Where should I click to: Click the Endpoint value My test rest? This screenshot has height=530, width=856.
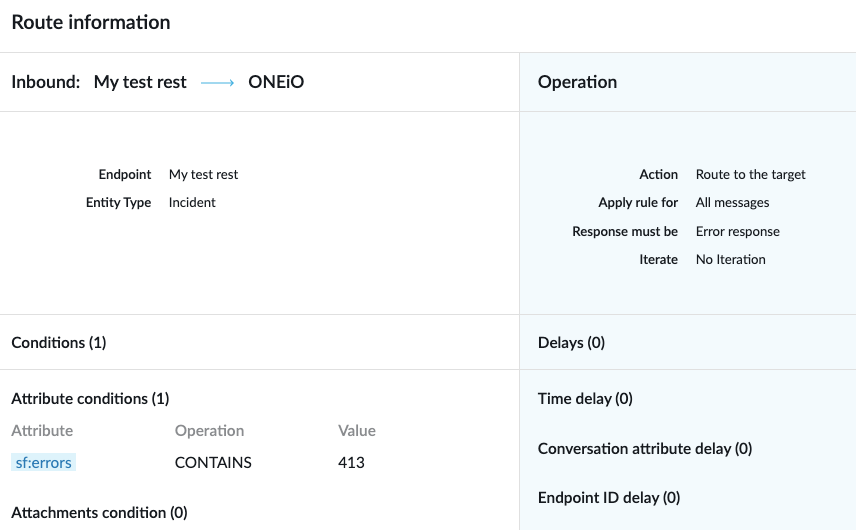(x=203, y=174)
